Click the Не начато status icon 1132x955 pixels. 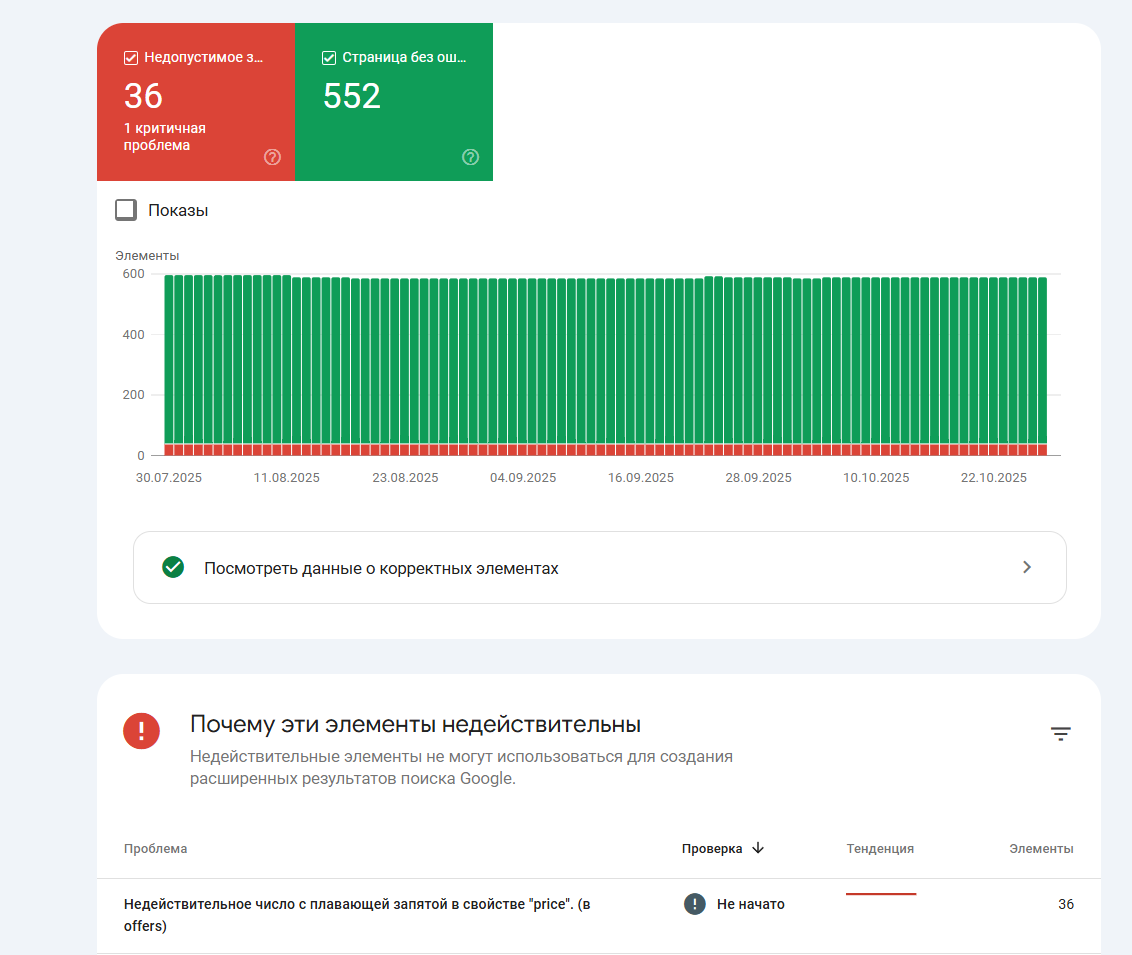pyautogui.click(x=695, y=904)
